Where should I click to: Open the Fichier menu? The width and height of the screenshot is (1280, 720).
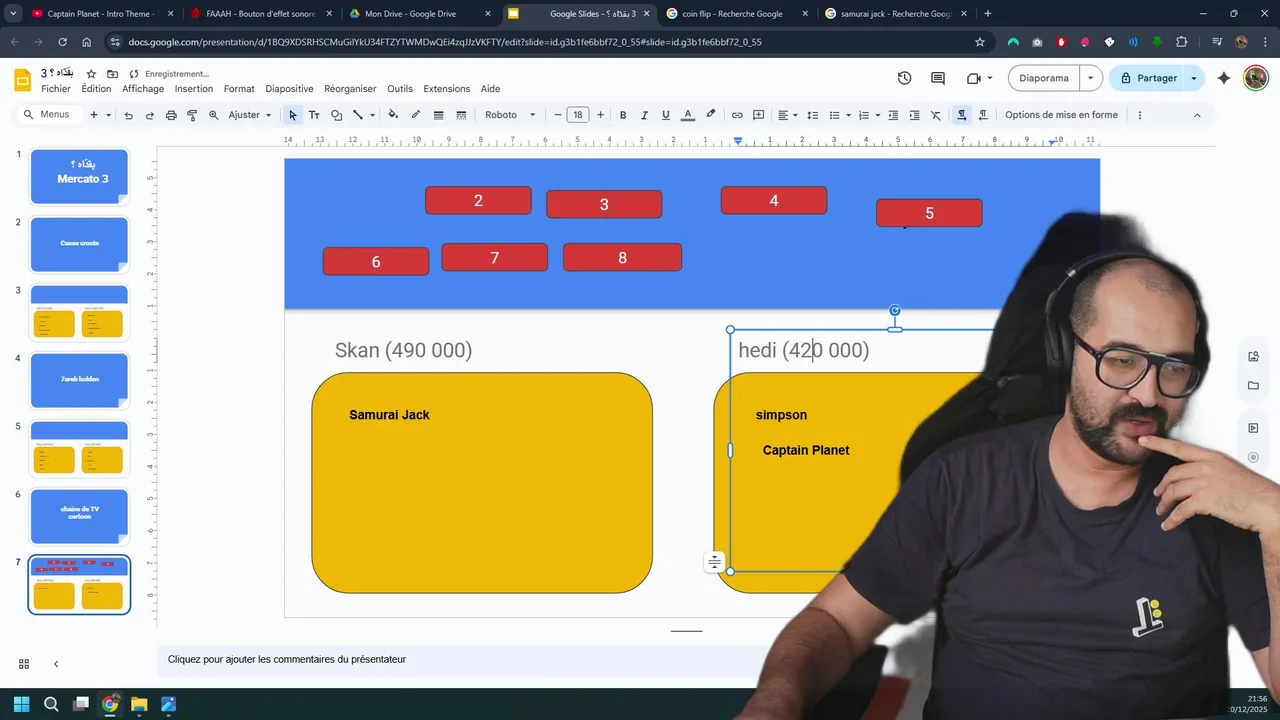click(56, 89)
